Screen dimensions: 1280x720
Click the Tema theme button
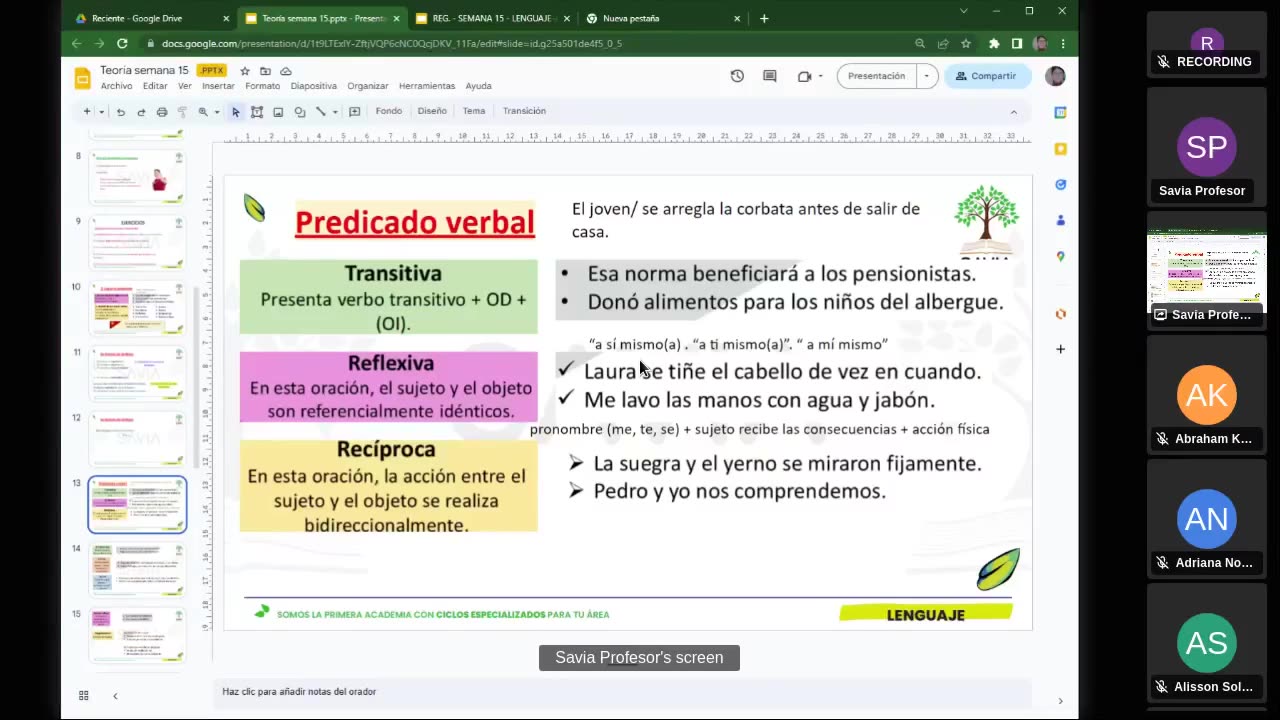click(x=474, y=111)
